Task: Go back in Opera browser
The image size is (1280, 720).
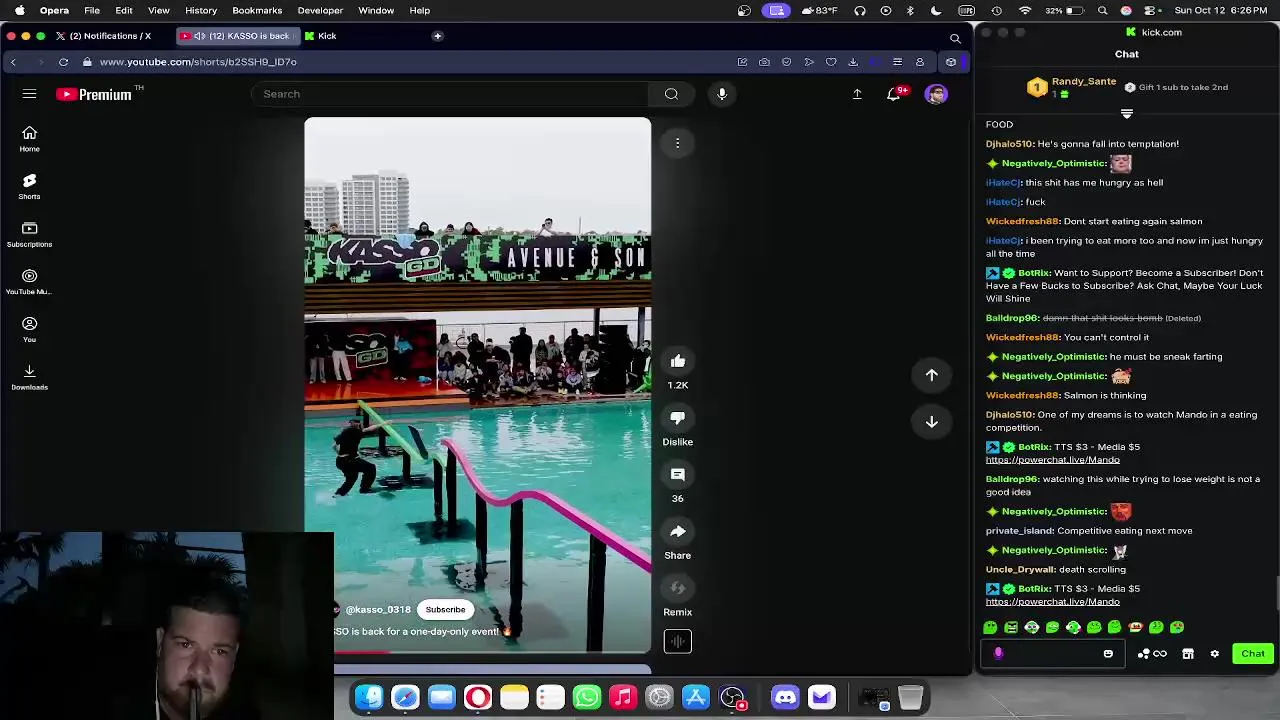Action: (13, 62)
